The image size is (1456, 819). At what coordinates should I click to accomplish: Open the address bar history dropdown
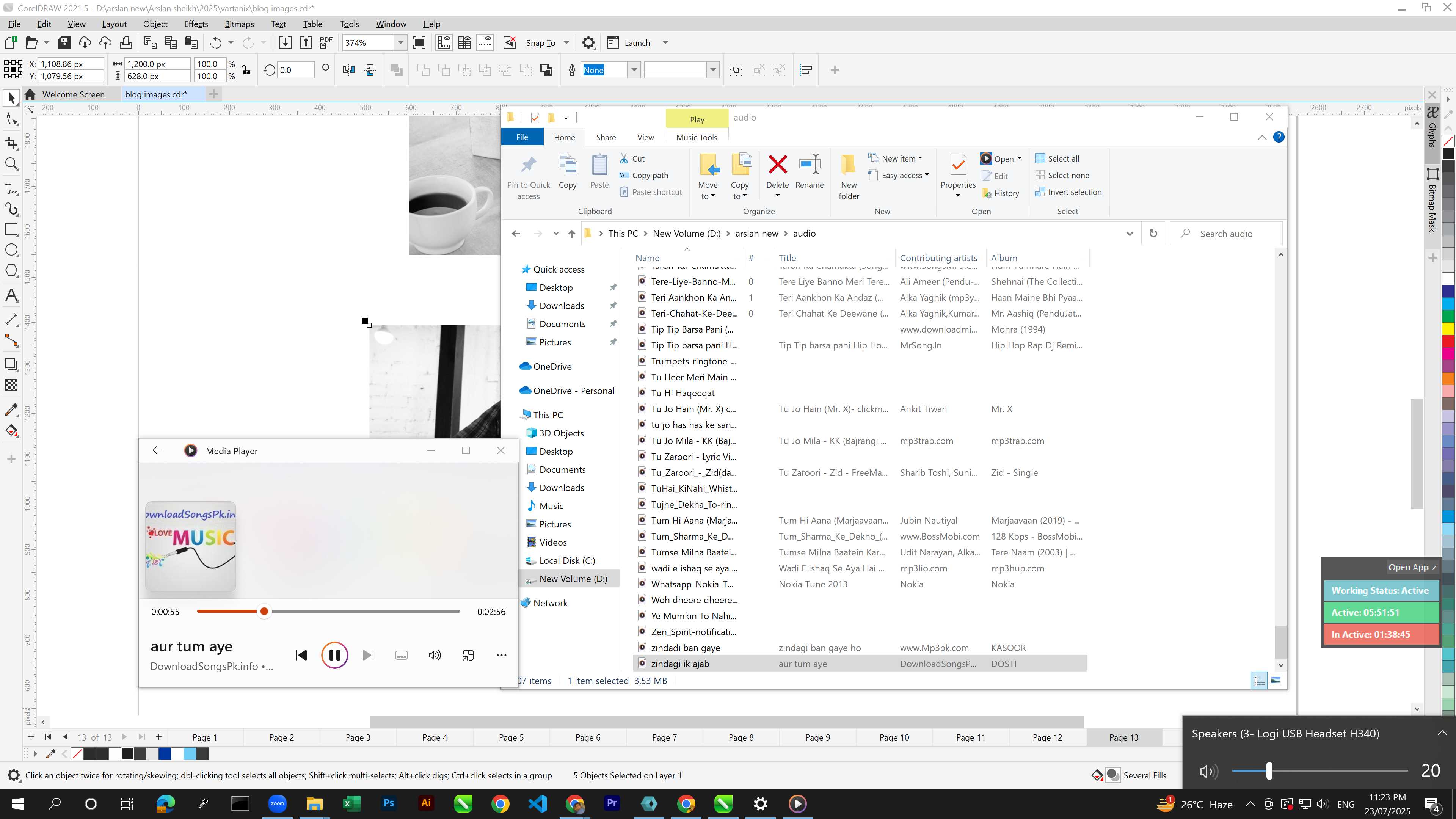click(x=1130, y=234)
